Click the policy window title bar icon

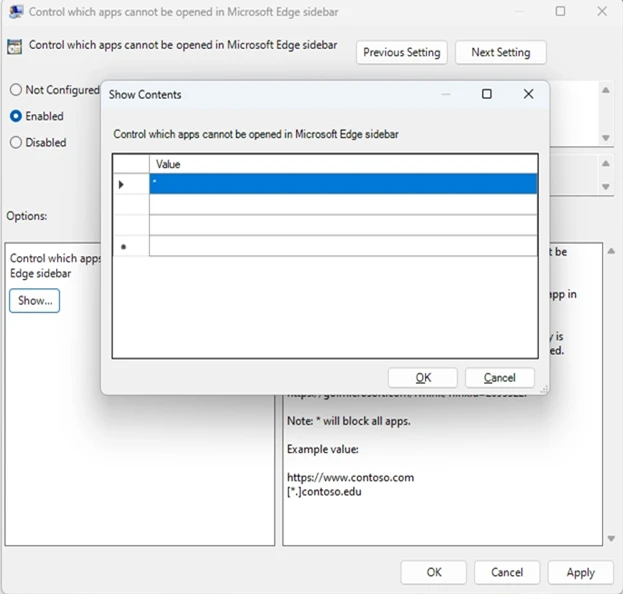(x=16, y=12)
